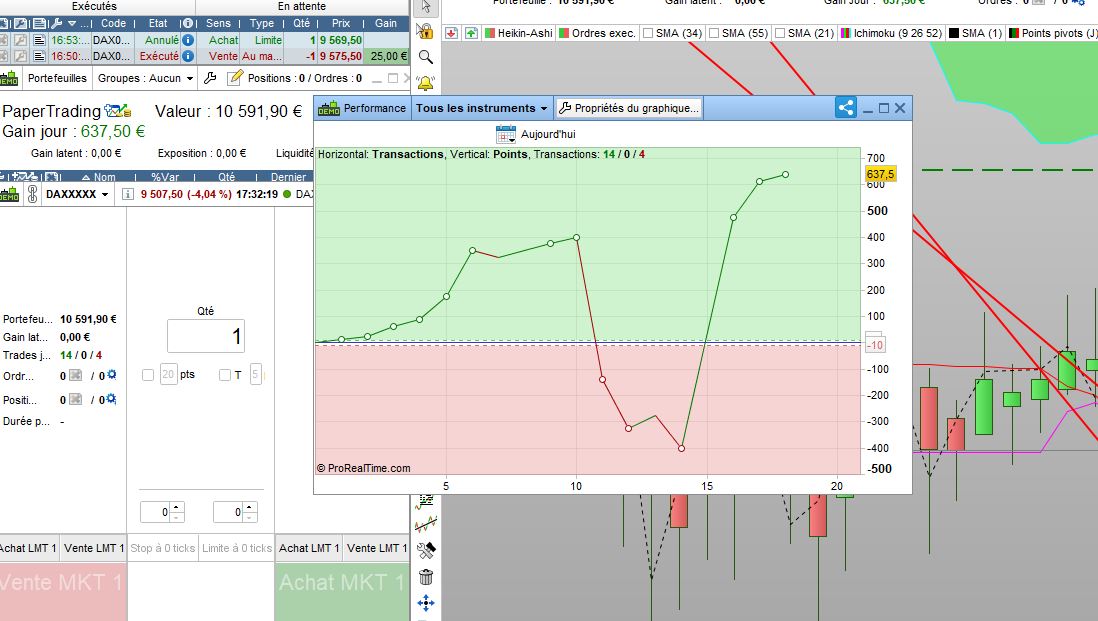Click the 637,5 yellow axis value label
Viewport: 1098px width, 621px height.
[x=880, y=174]
